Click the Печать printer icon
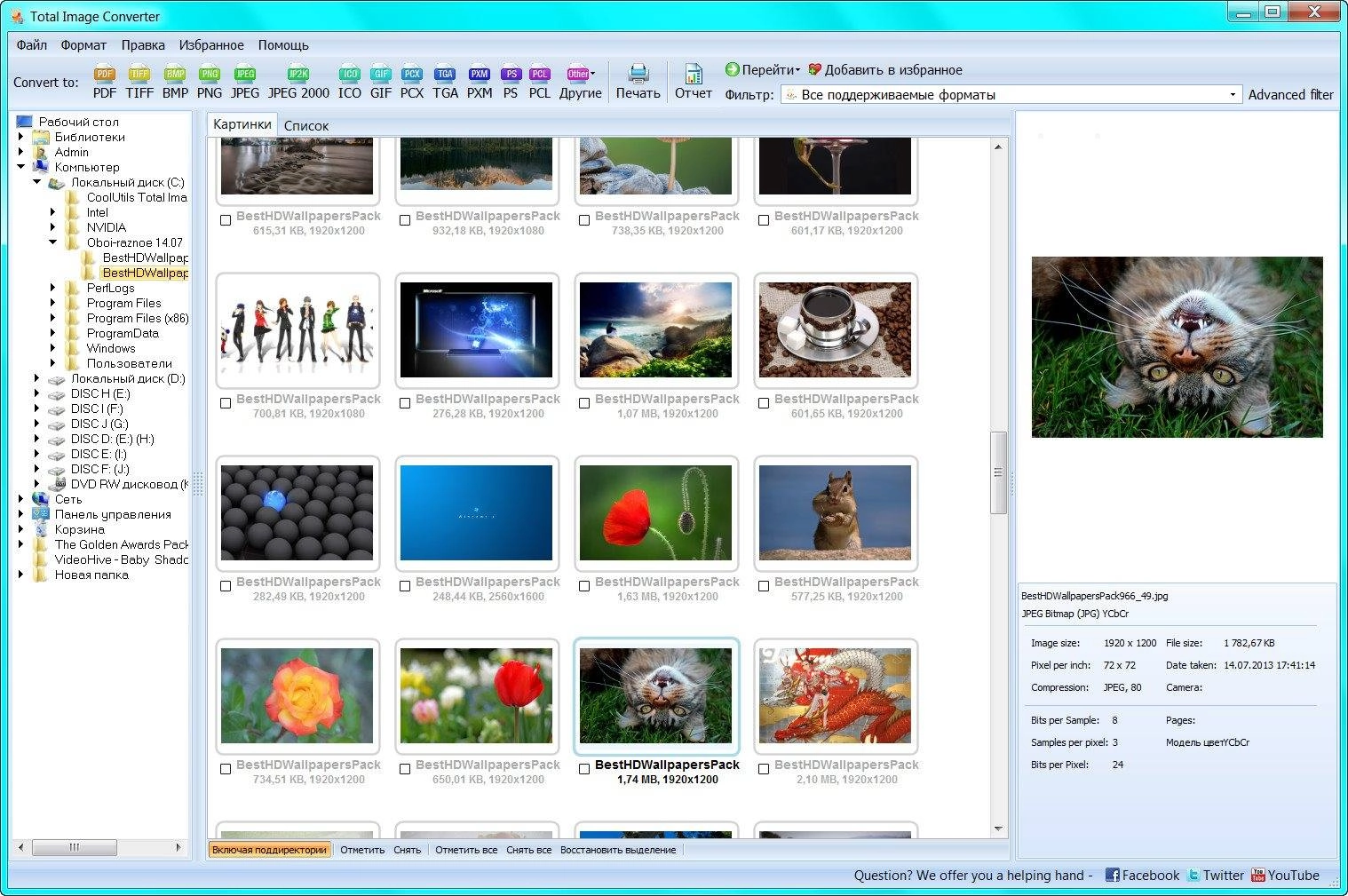Image resolution: width=1348 pixels, height=896 pixels. pos(638,75)
